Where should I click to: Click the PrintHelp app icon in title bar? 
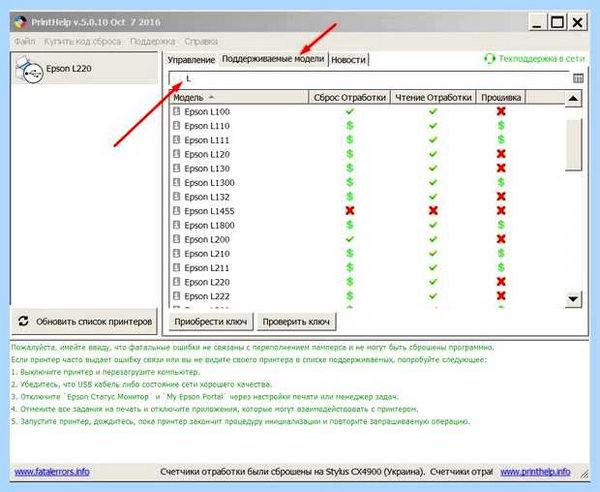[x=21, y=22]
